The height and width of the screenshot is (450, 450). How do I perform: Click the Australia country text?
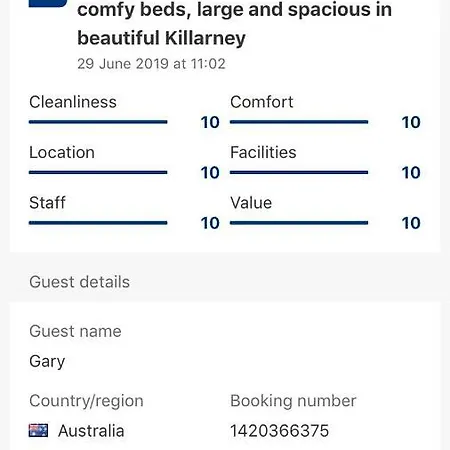91,431
